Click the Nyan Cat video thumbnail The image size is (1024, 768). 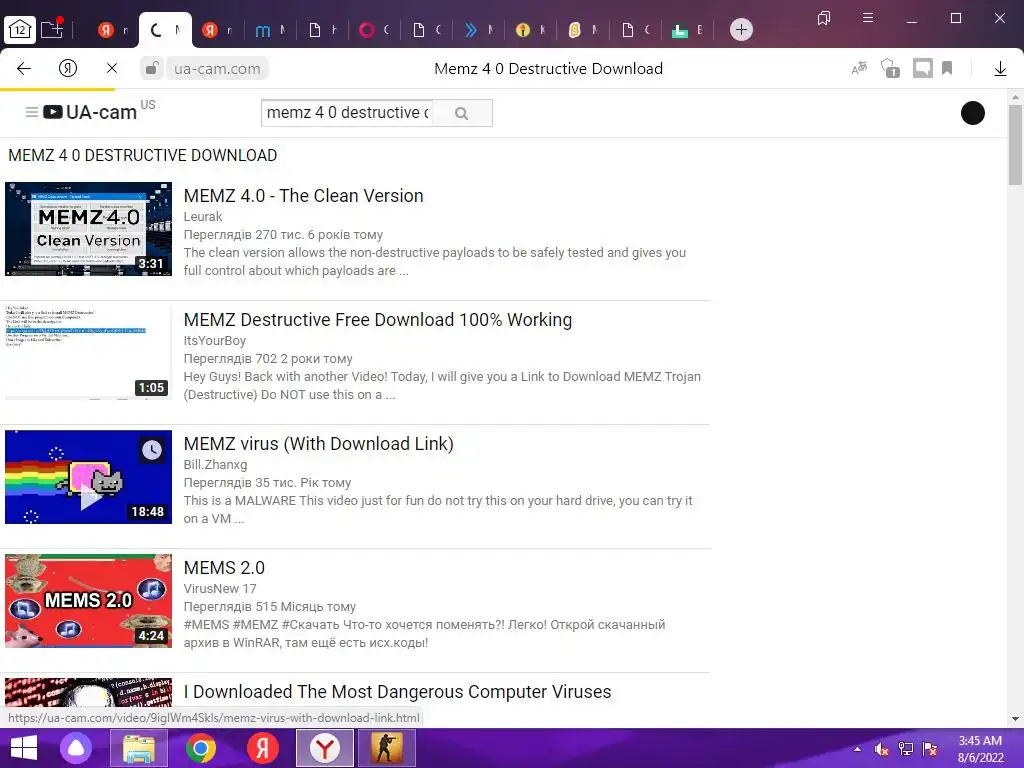click(x=88, y=477)
